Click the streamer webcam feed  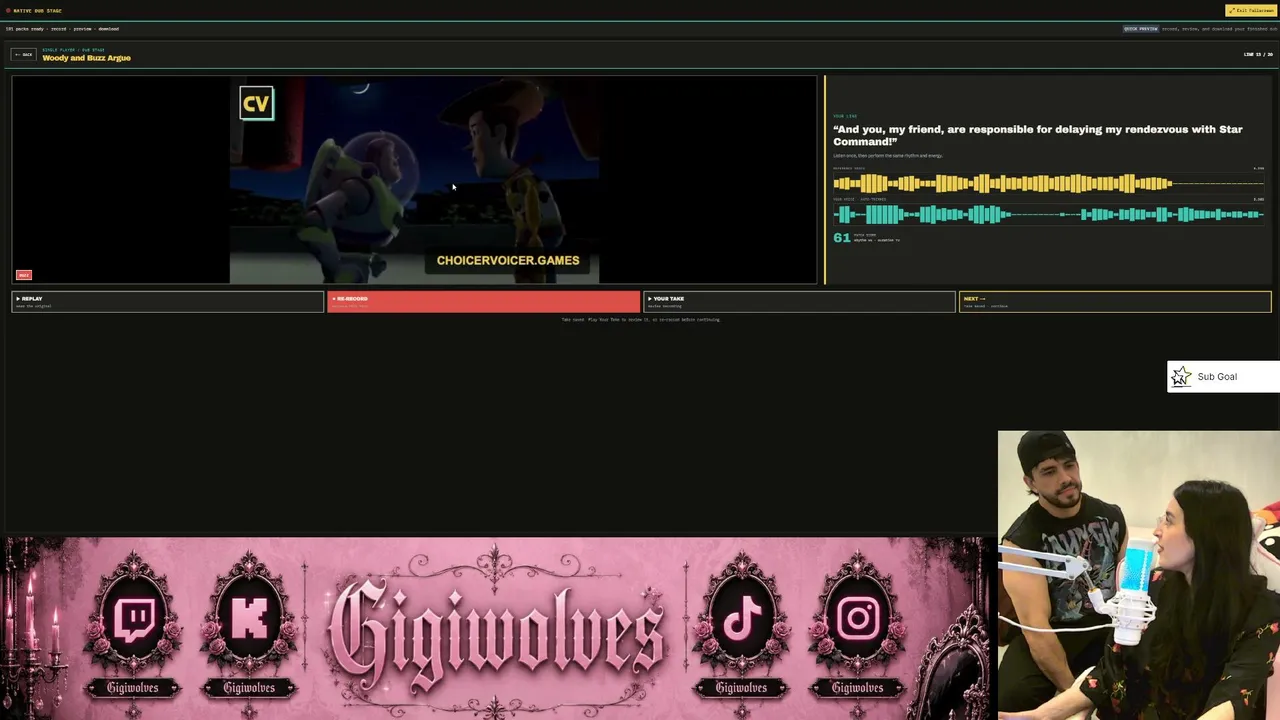pyautogui.click(x=1139, y=575)
